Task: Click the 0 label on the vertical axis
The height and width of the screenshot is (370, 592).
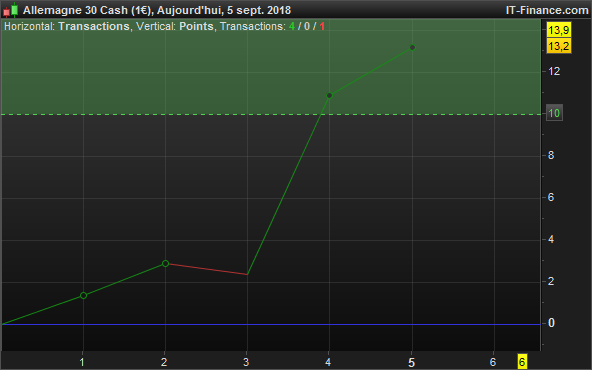Action: tap(551, 323)
